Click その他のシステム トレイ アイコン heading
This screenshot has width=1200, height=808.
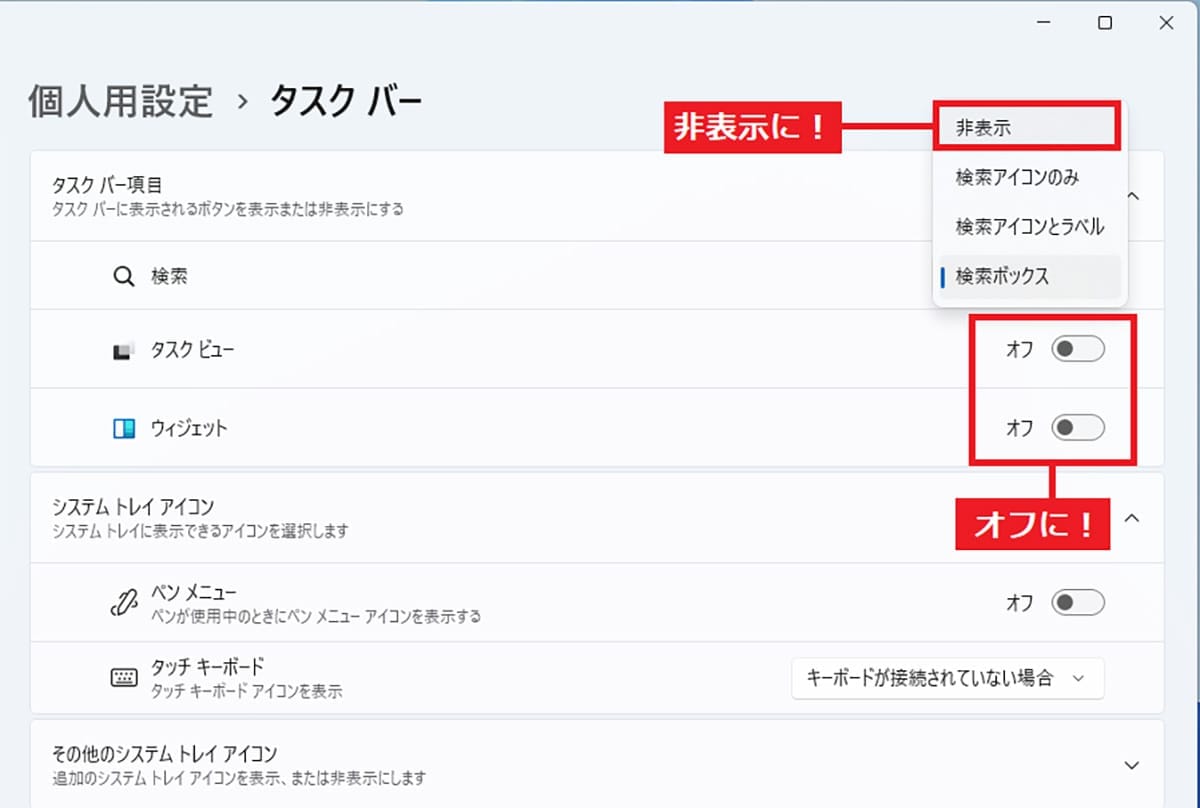tap(164, 753)
